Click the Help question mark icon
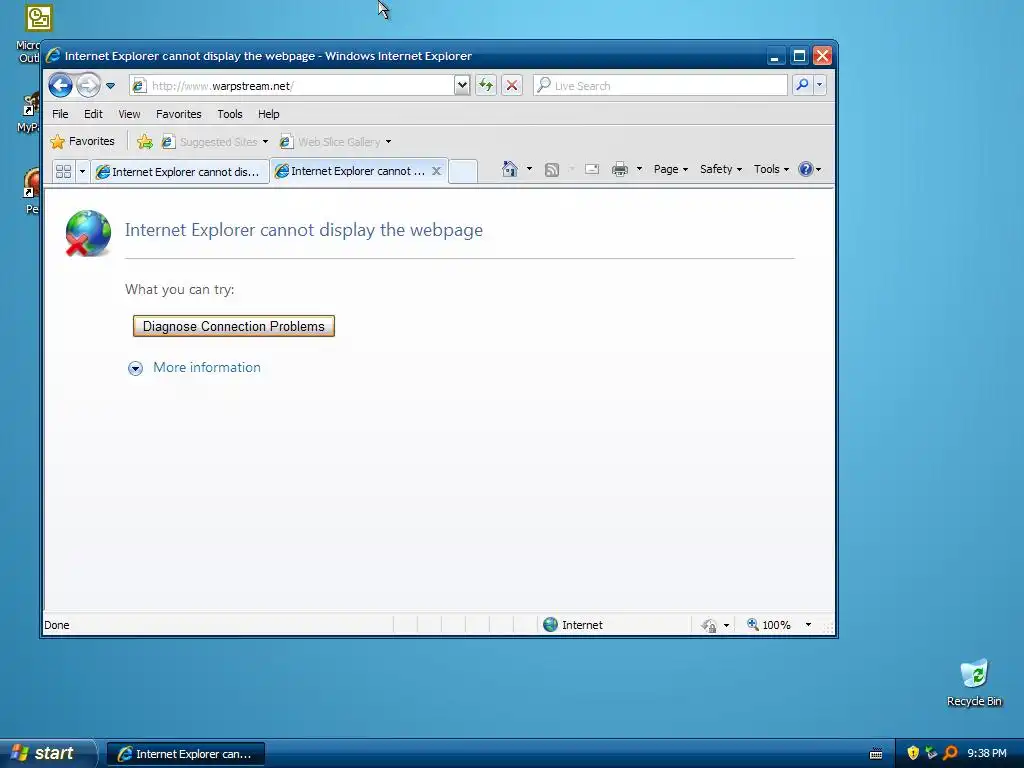 pos(806,169)
